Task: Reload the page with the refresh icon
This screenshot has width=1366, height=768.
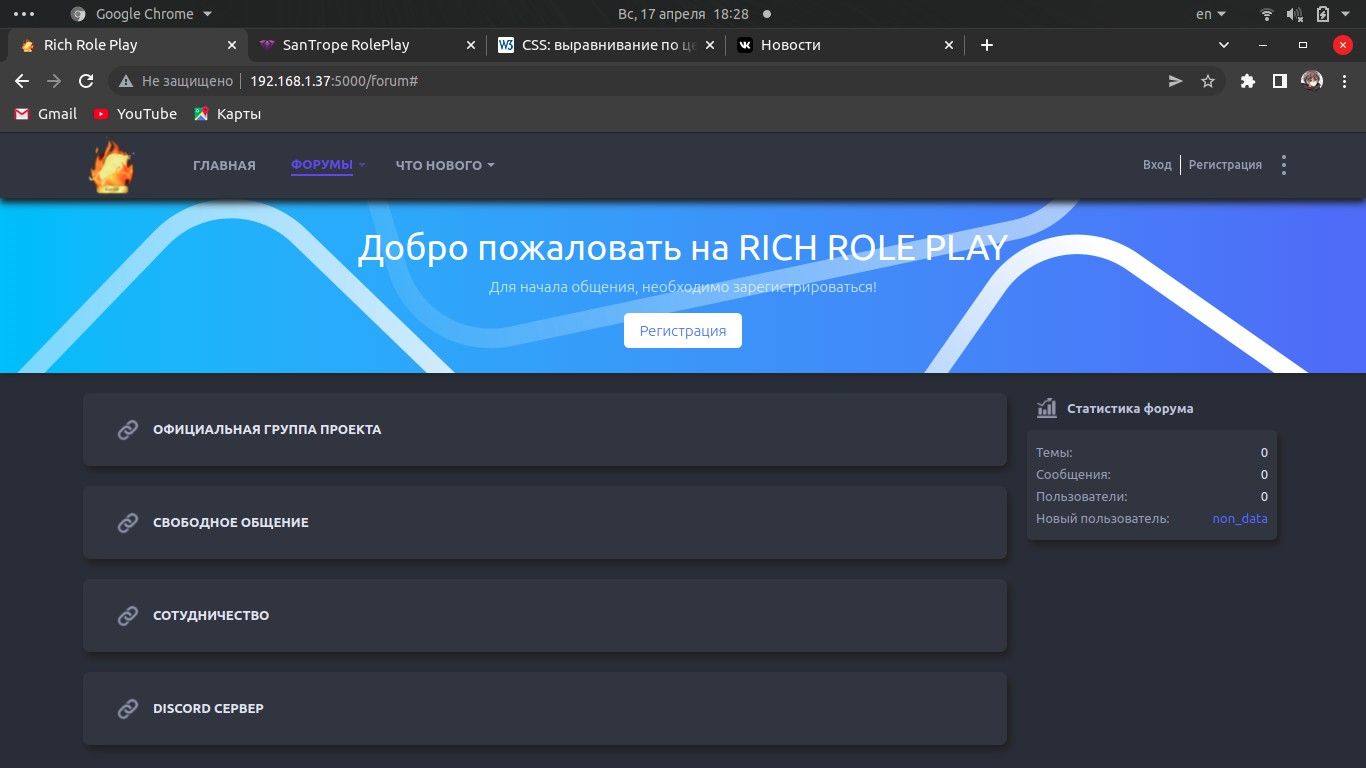Action: pos(86,81)
